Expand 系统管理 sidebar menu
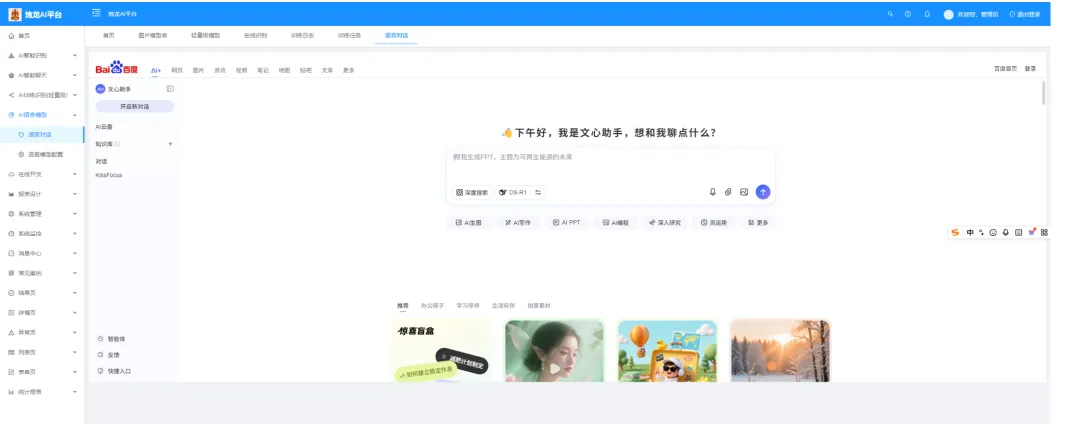 pyautogui.click(x=42, y=214)
